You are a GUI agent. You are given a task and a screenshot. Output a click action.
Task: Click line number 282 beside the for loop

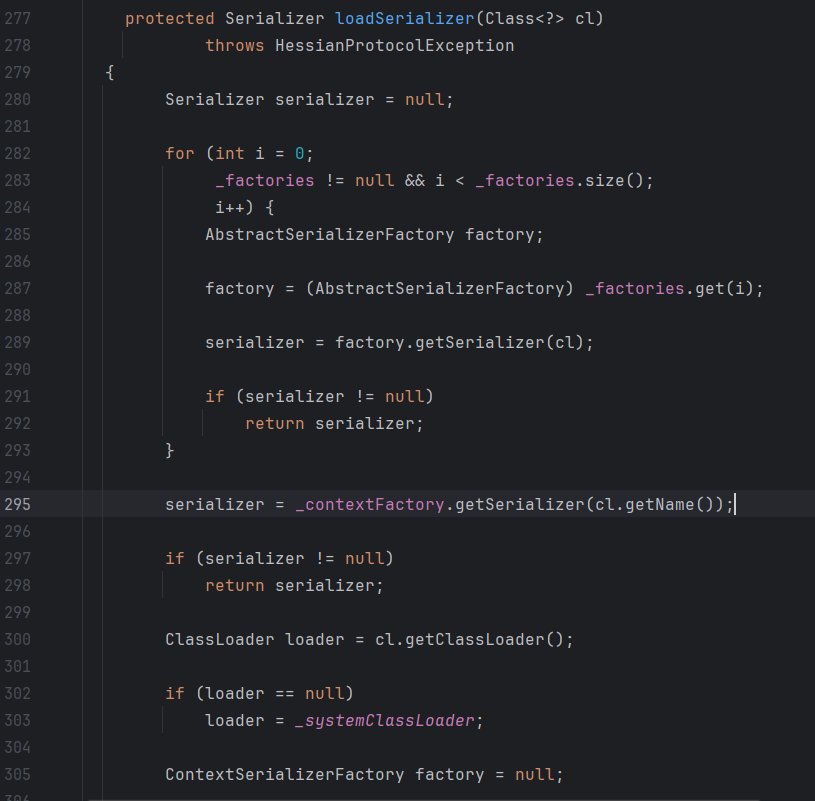click(x=17, y=153)
